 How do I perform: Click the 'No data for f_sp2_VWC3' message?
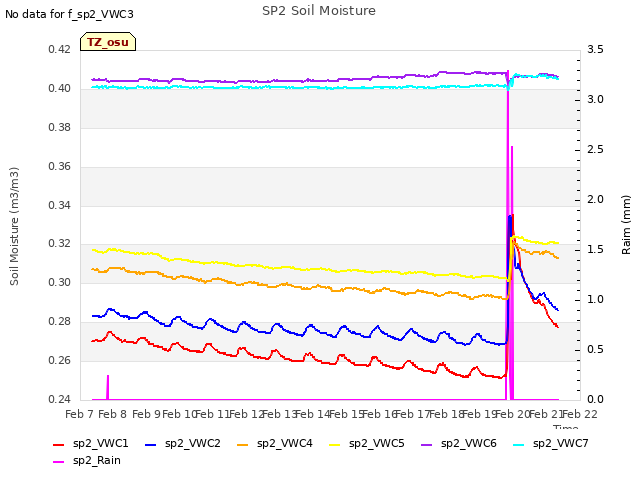pos(69,14)
